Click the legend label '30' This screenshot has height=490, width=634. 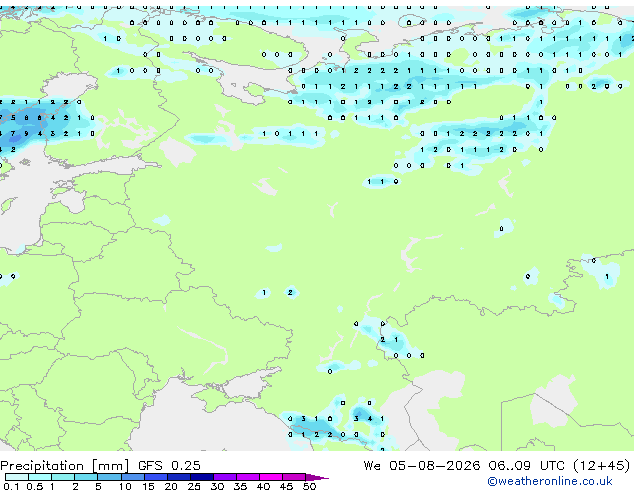(217, 486)
